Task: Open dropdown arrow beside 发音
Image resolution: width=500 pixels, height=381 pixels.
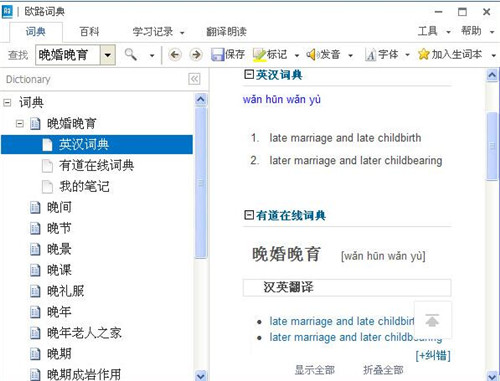Action: [x=350, y=55]
